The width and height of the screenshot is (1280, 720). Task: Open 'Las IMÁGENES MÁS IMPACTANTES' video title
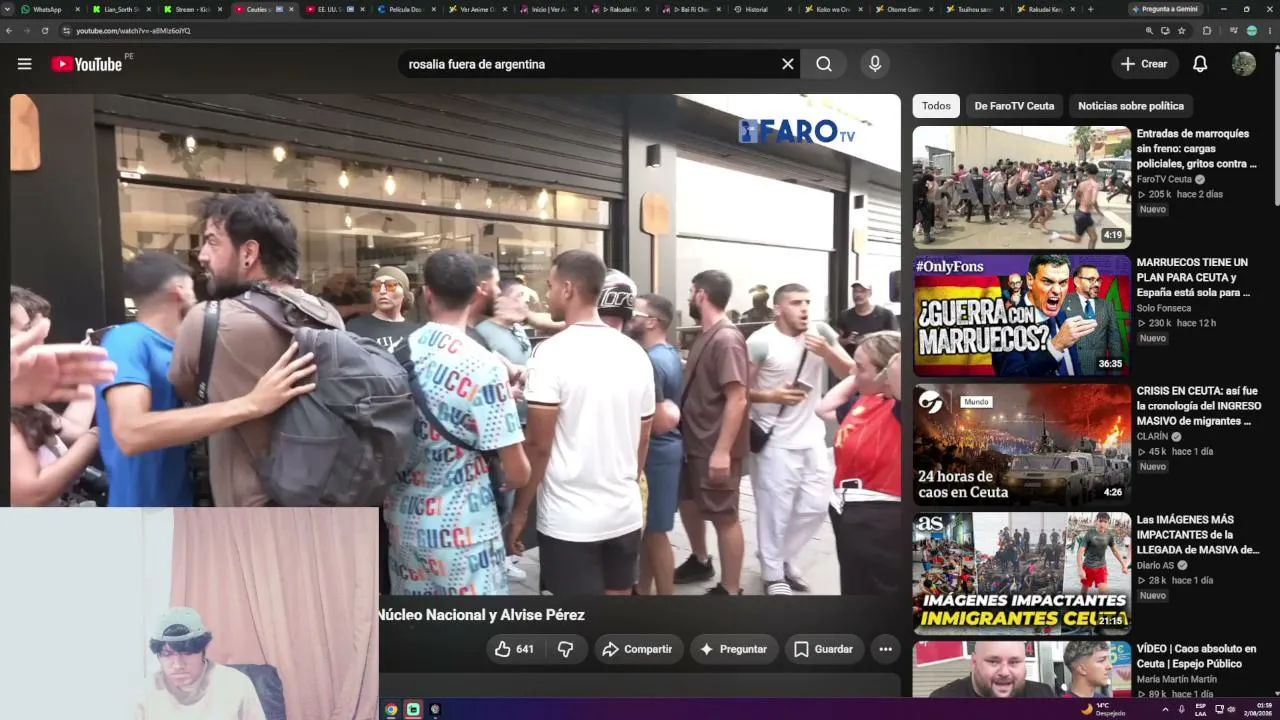tap(1198, 535)
